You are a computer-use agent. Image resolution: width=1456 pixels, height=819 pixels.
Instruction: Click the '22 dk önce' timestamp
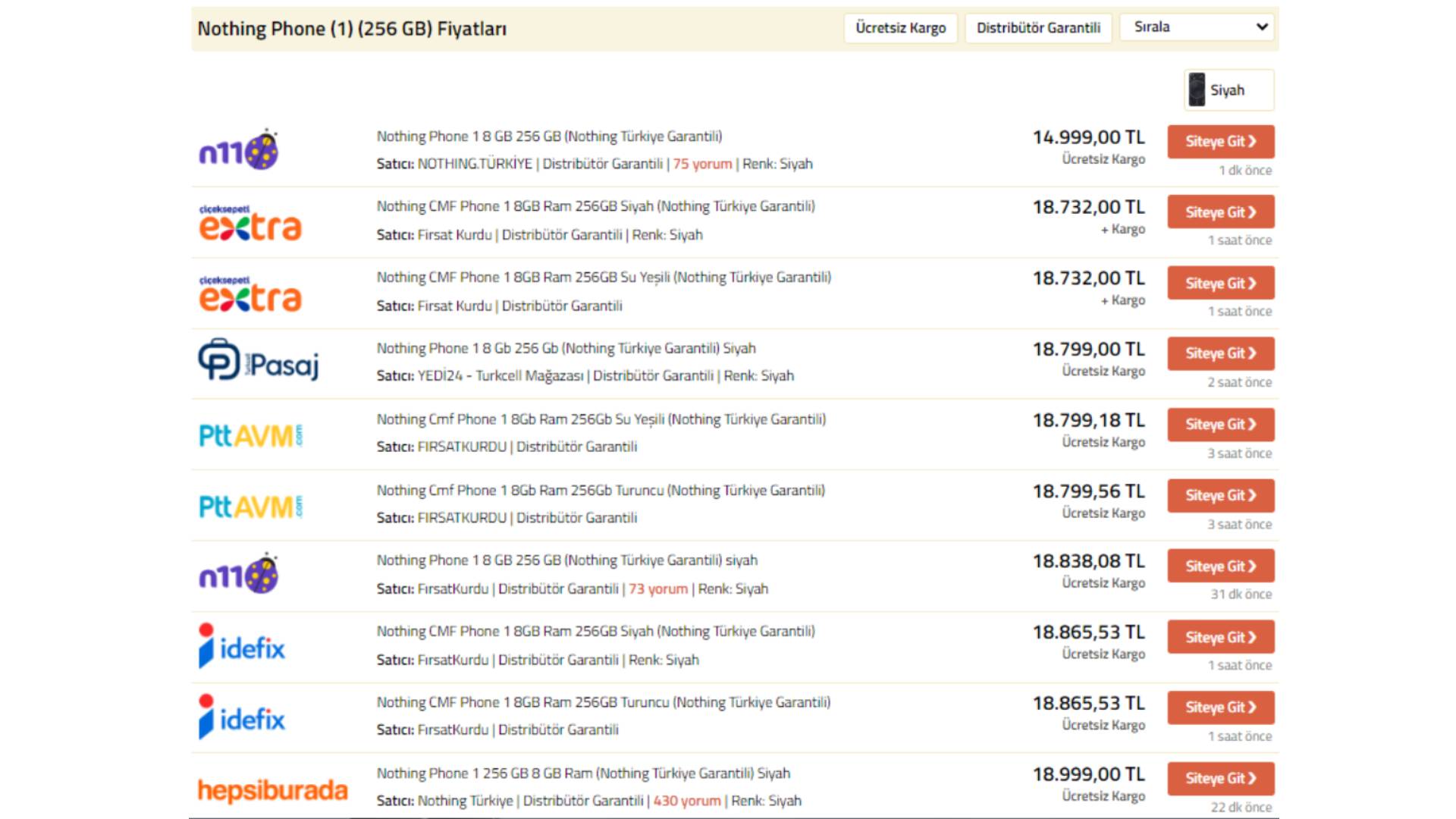1241,808
